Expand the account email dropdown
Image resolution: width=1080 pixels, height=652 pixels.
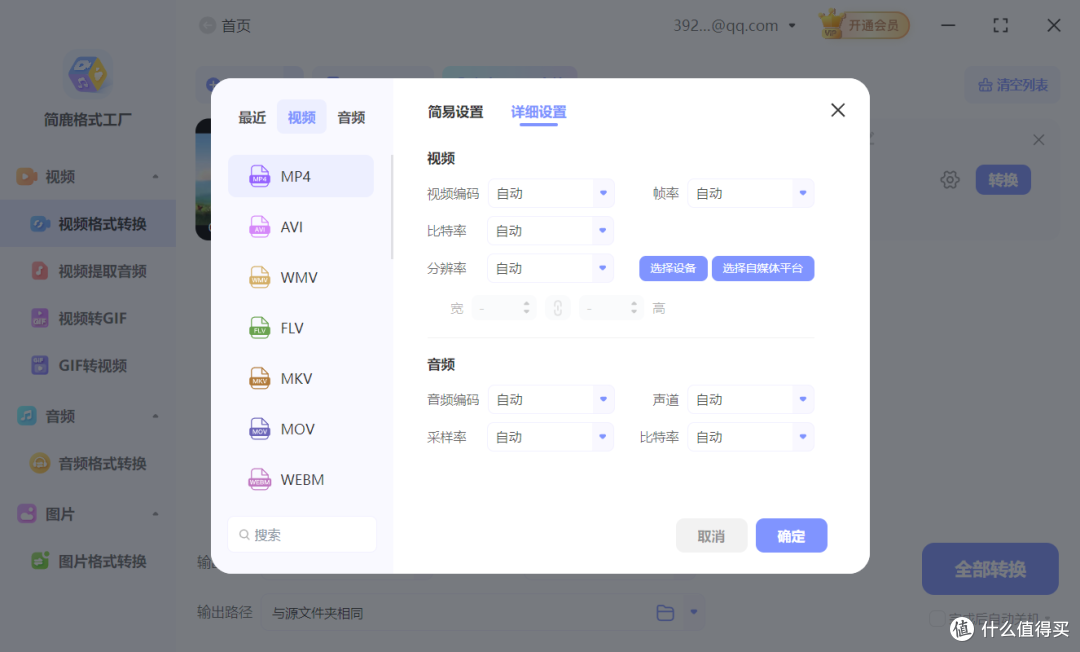click(792, 26)
